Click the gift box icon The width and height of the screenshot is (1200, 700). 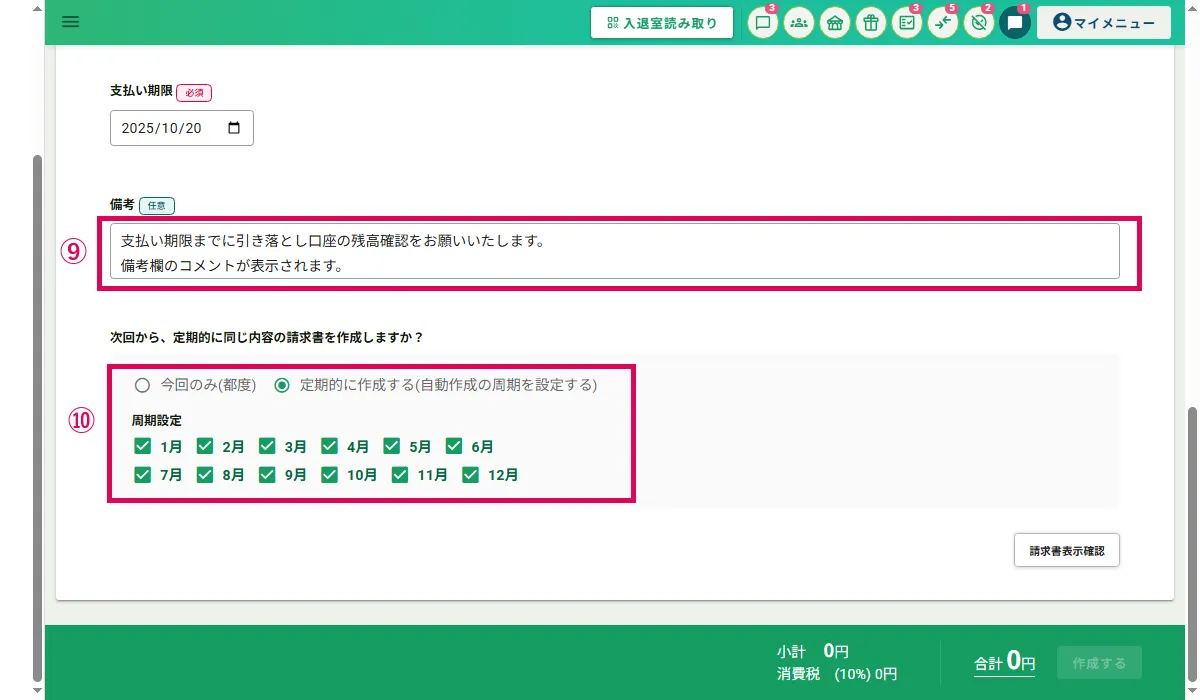point(870,23)
